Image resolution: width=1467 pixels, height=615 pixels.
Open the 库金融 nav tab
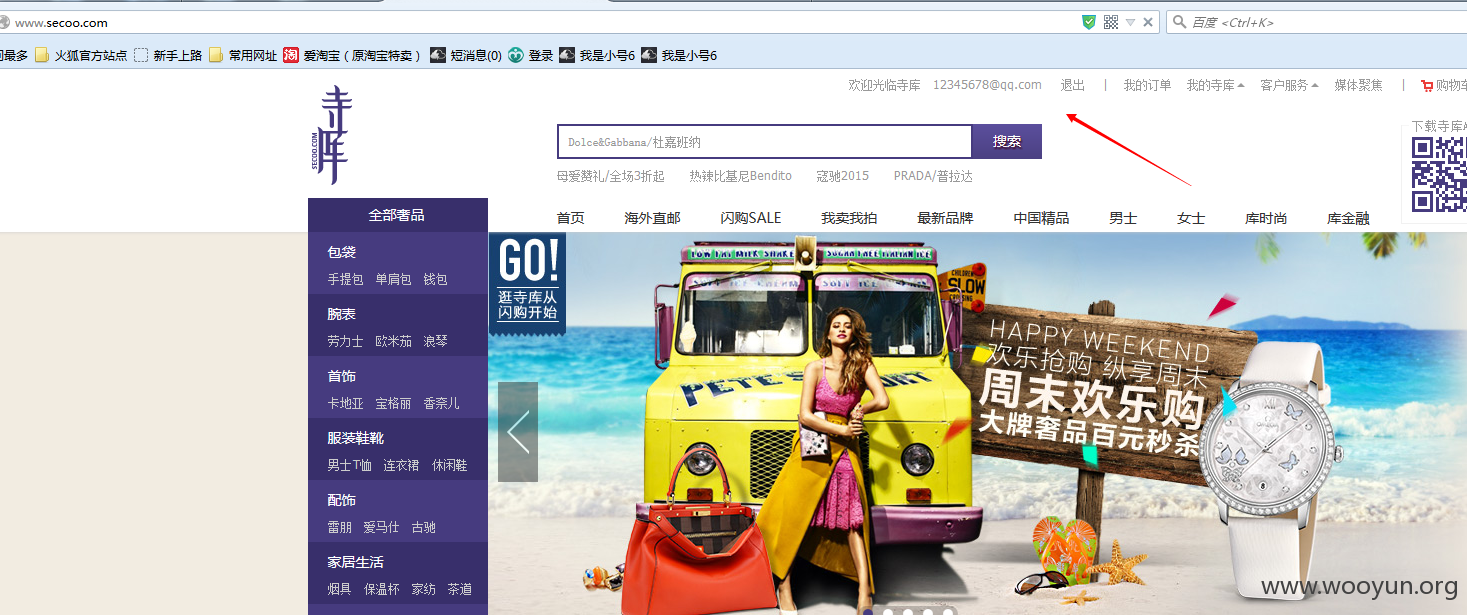click(x=1348, y=218)
